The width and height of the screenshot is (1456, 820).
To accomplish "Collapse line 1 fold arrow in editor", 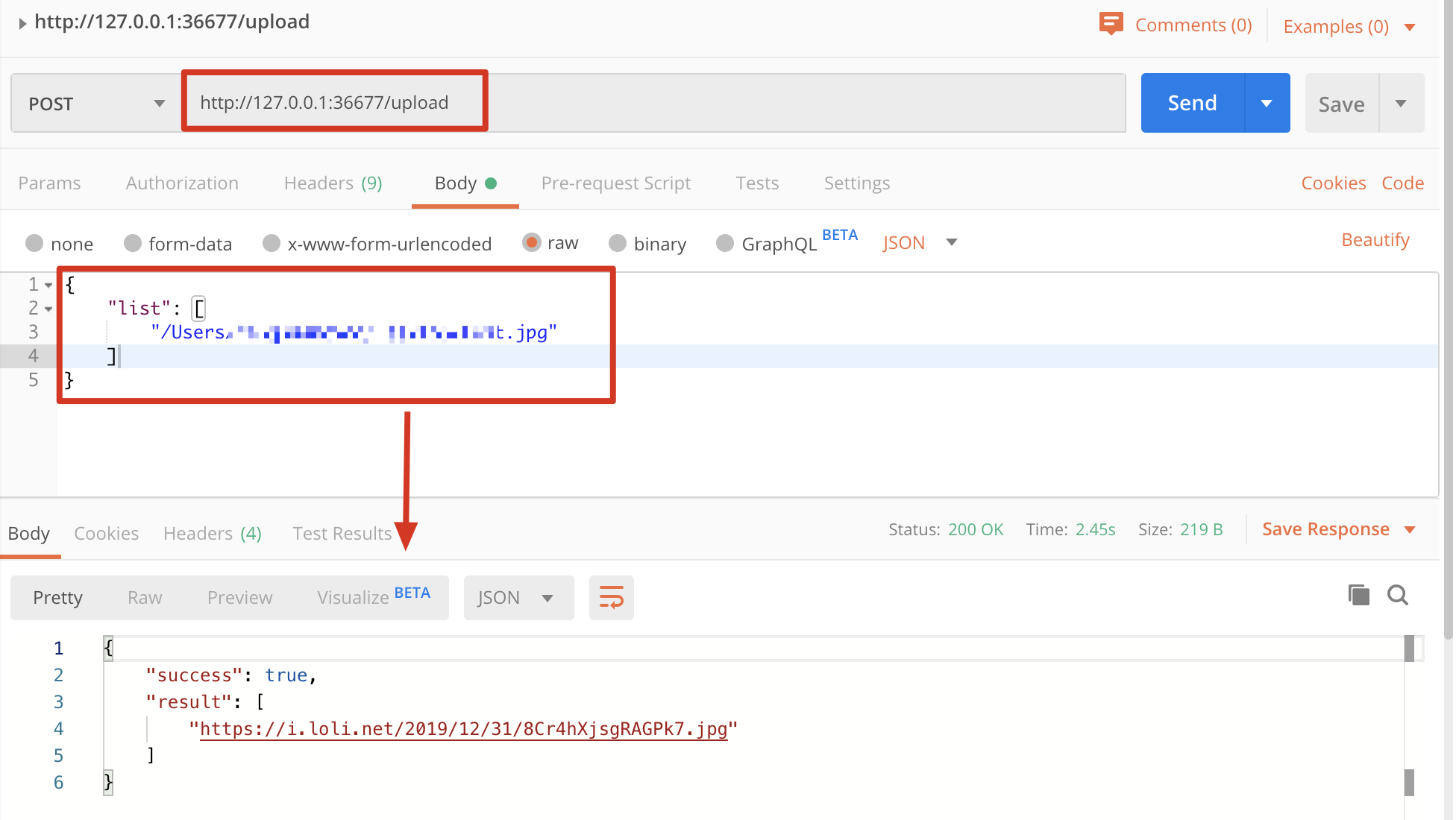I will pyautogui.click(x=48, y=285).
